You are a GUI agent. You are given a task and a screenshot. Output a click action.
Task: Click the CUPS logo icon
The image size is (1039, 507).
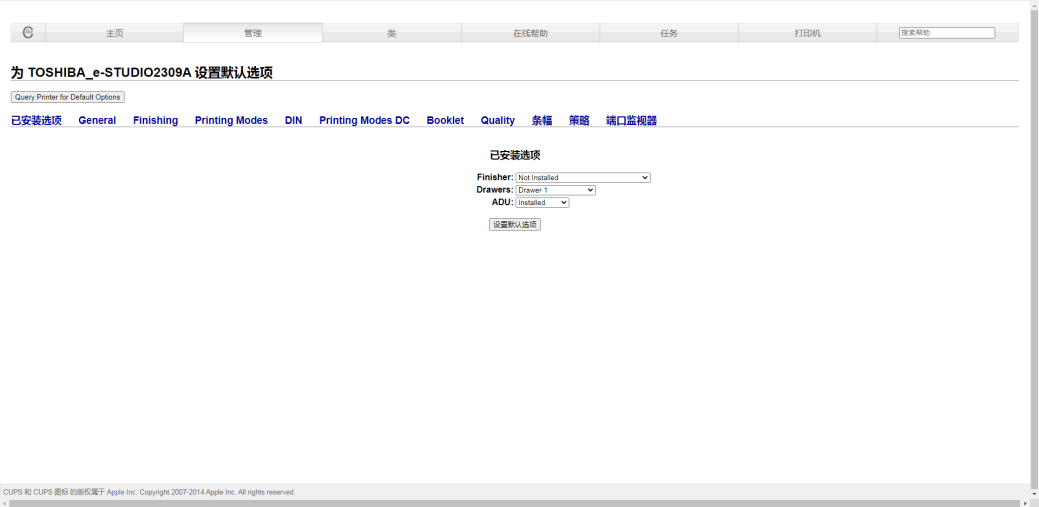coord(28,32)
